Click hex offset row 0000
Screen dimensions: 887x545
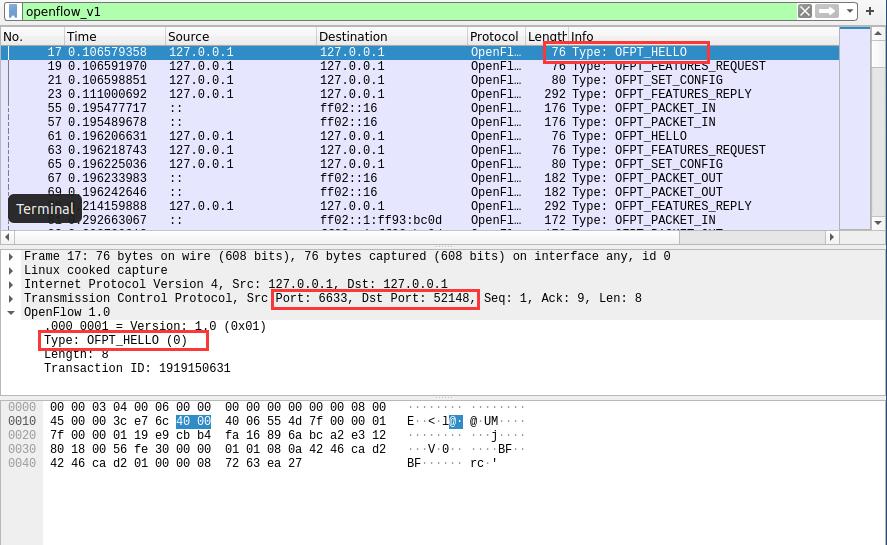22,407
